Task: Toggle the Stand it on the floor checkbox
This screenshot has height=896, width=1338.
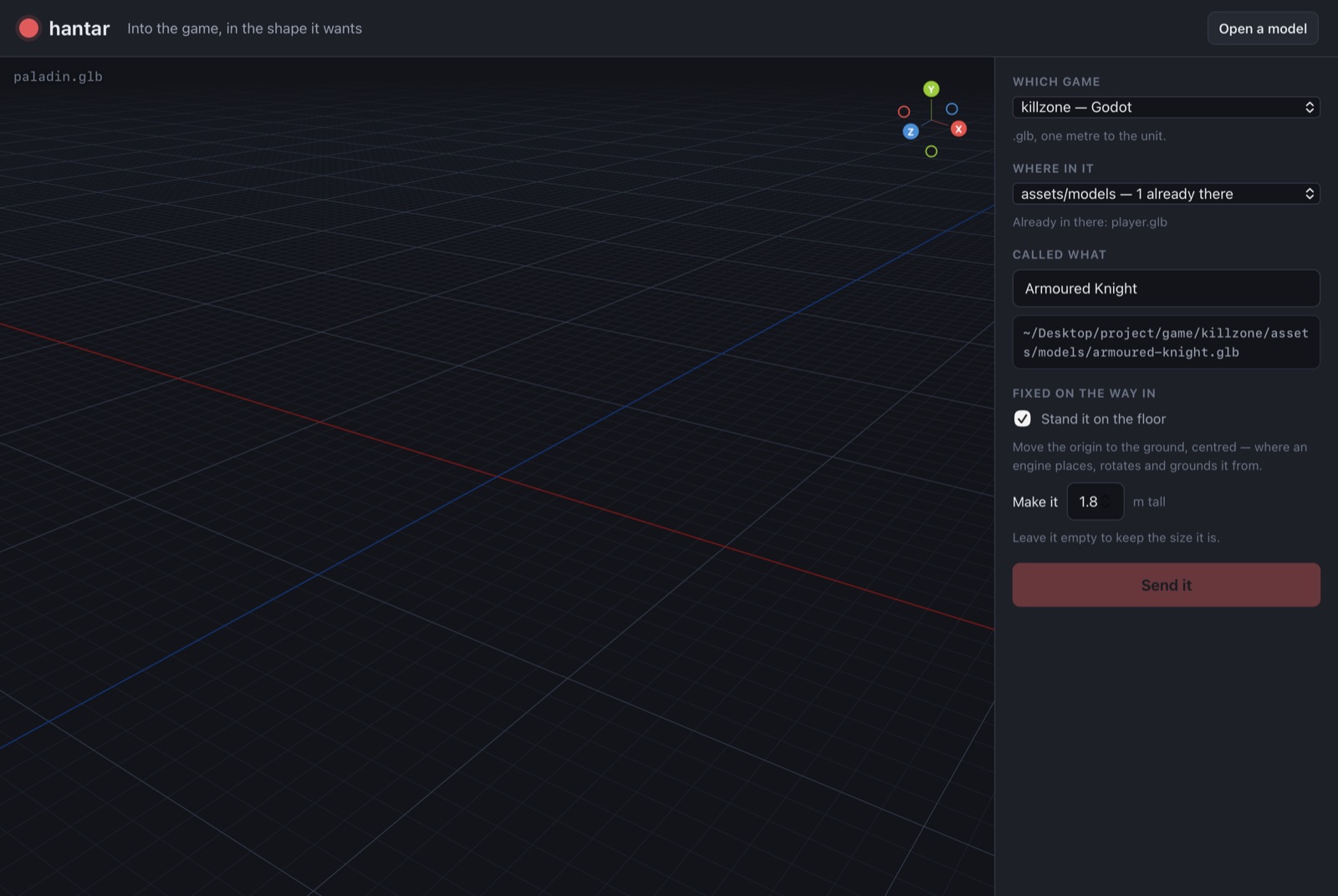Action: (x=1022, y=419)
